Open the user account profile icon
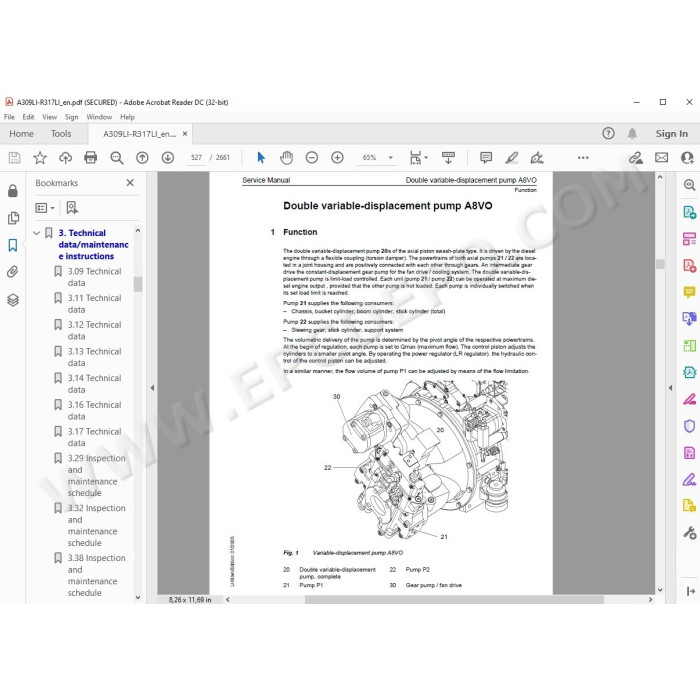Viewport: 700px width, 700px height. [687, 158]
